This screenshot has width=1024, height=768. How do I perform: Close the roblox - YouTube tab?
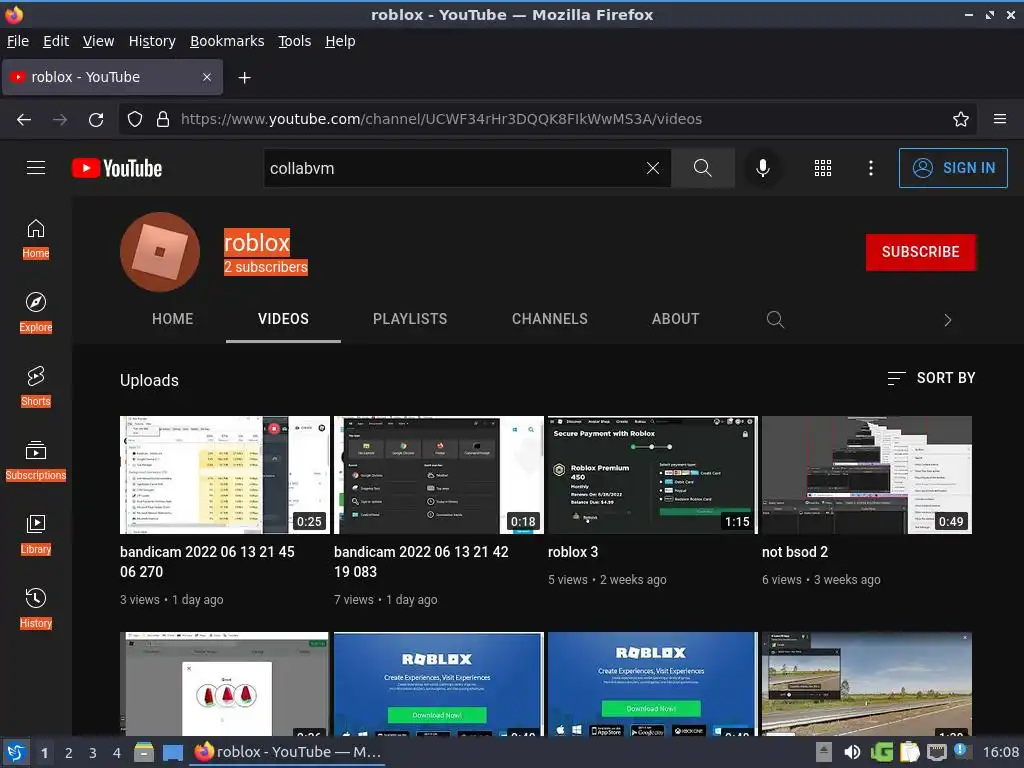[207, 77]
